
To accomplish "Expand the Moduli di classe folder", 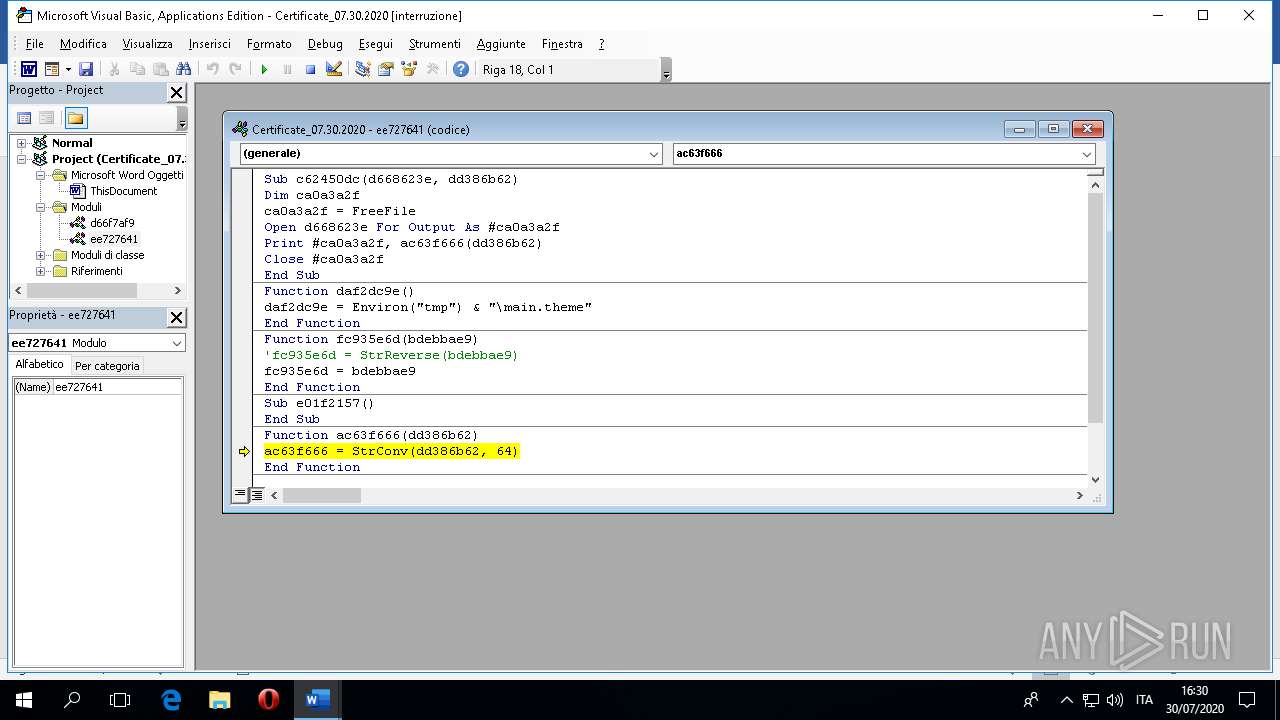I will click(41, 255).
